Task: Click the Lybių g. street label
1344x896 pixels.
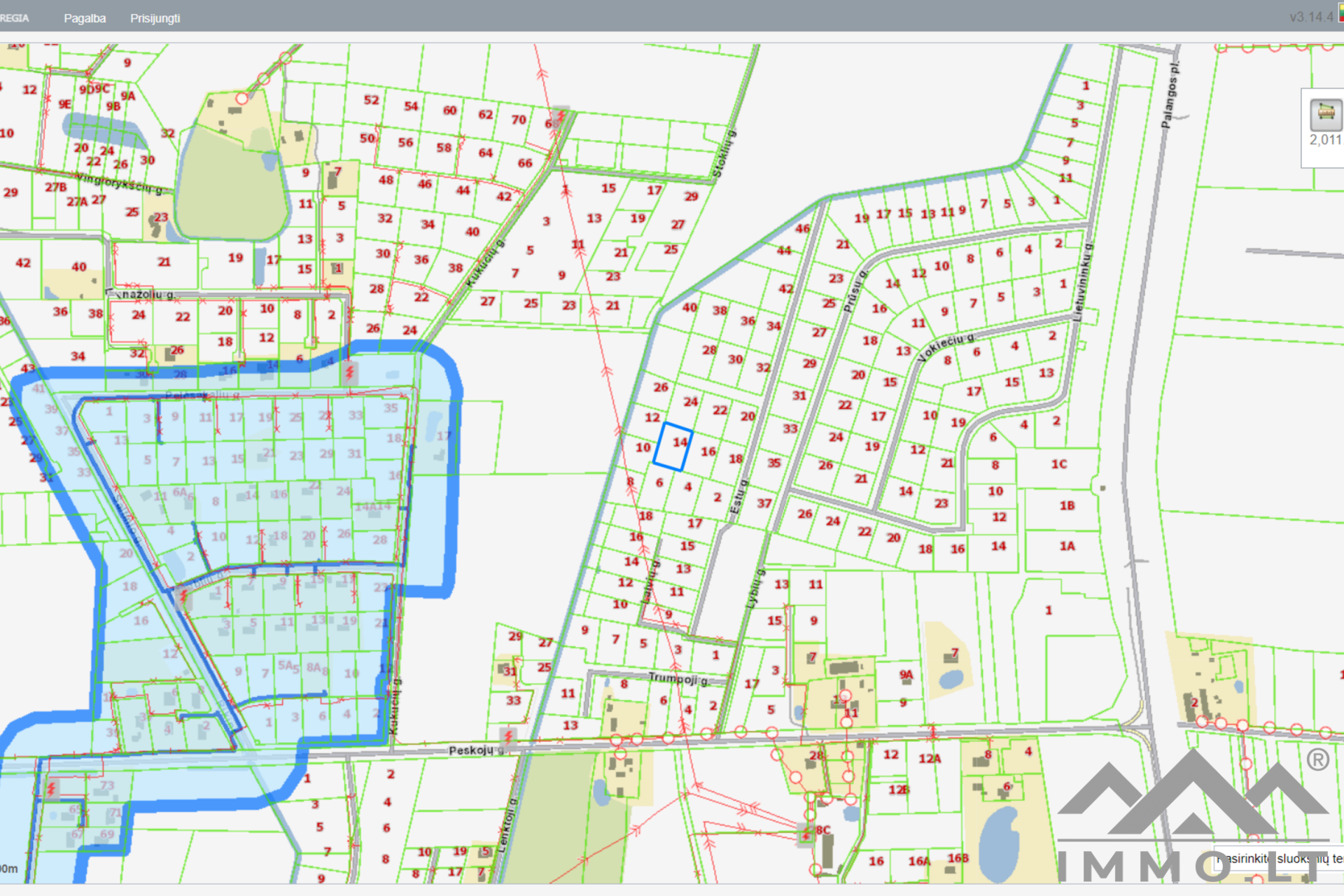Action: tap(755, 589)
